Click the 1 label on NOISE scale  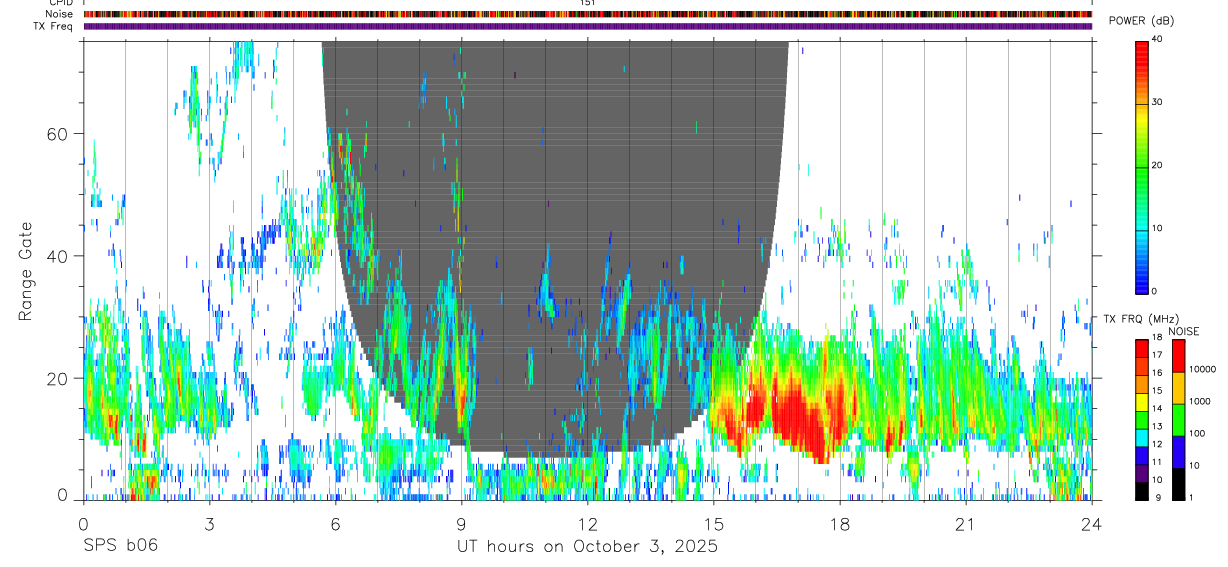[1193, 497]
